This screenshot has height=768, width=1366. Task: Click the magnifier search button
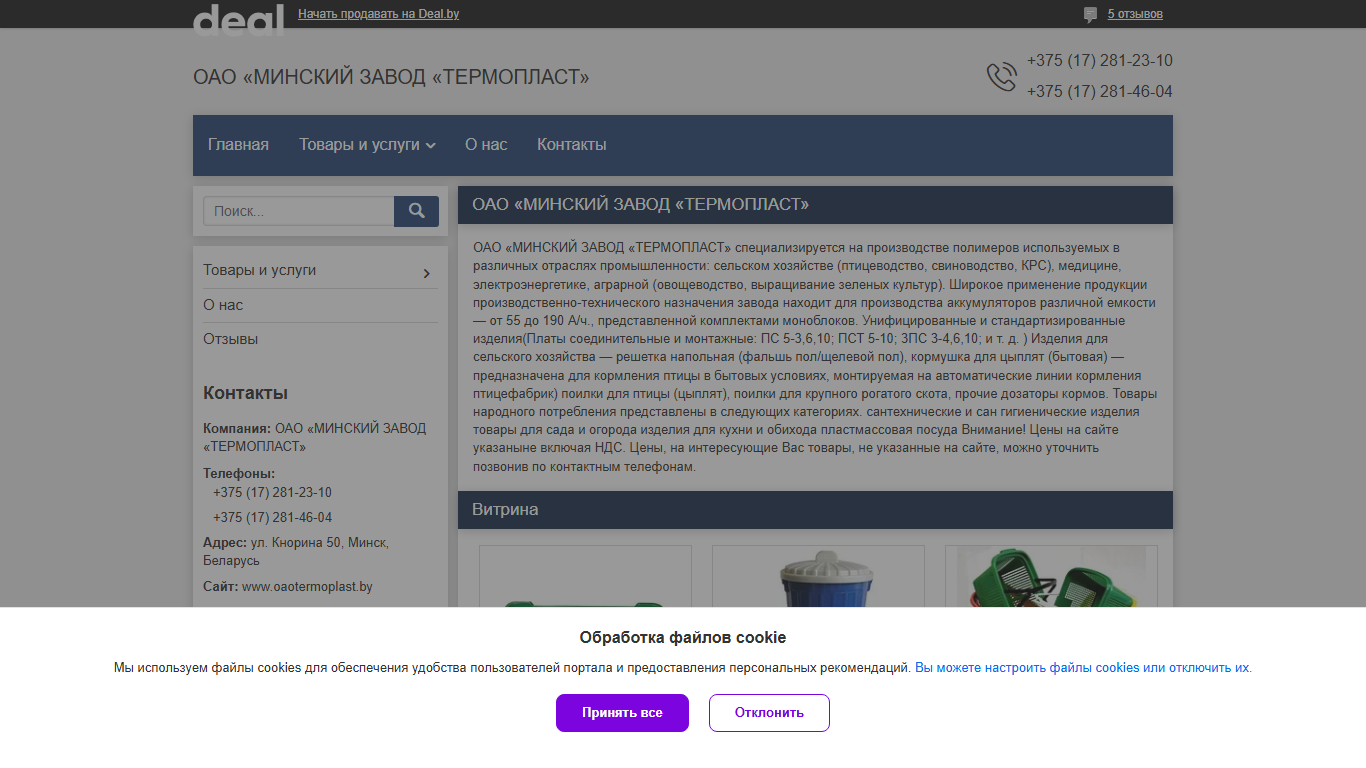(x=416, y=211)
